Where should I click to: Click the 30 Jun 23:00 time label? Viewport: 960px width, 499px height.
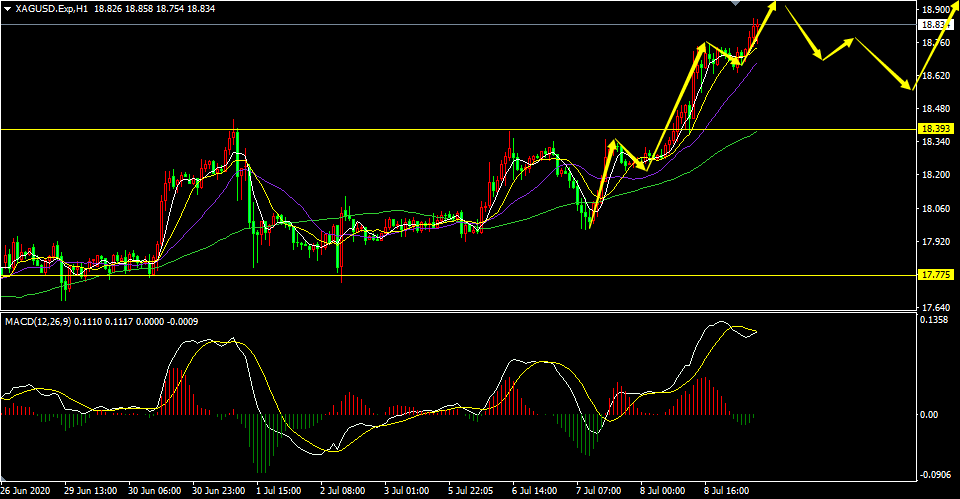pyautogui.click(x=219, y=491)
